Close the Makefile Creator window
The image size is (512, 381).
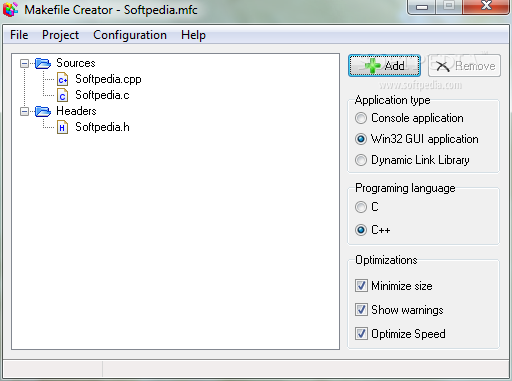pyautogui.click(x=486, y=7)
